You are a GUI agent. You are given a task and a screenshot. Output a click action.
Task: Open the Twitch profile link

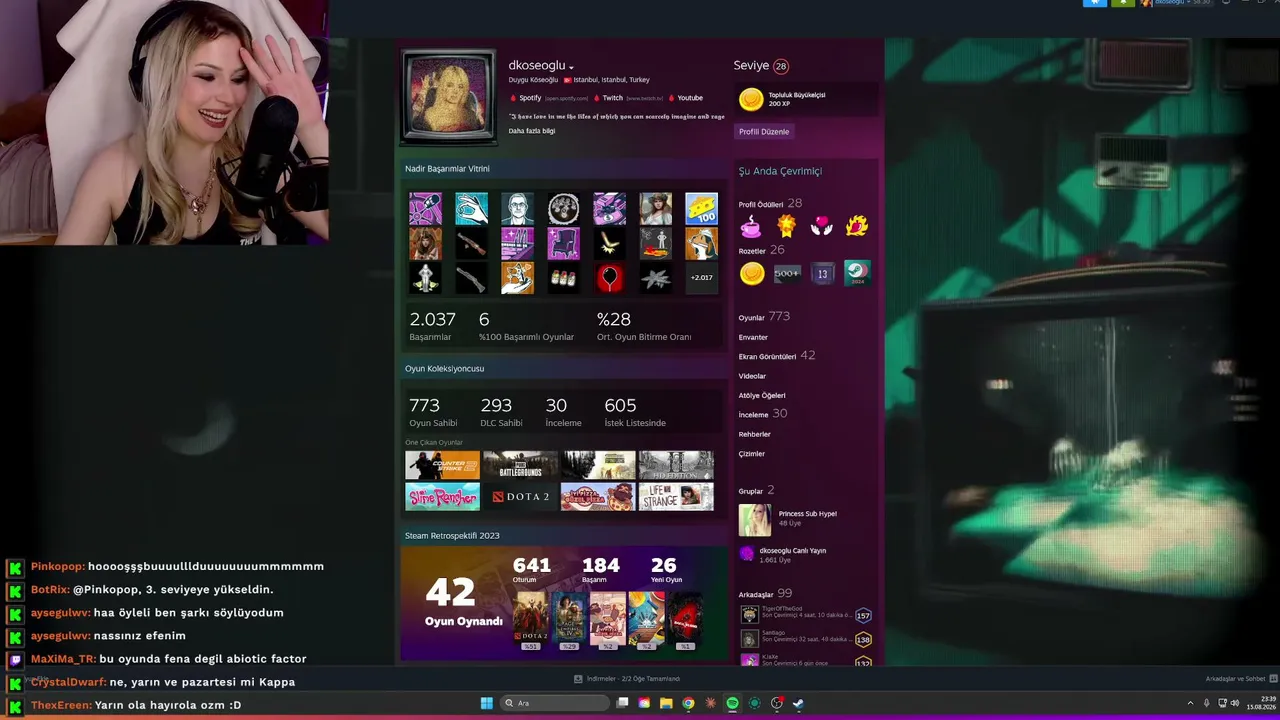pos(612,98)
